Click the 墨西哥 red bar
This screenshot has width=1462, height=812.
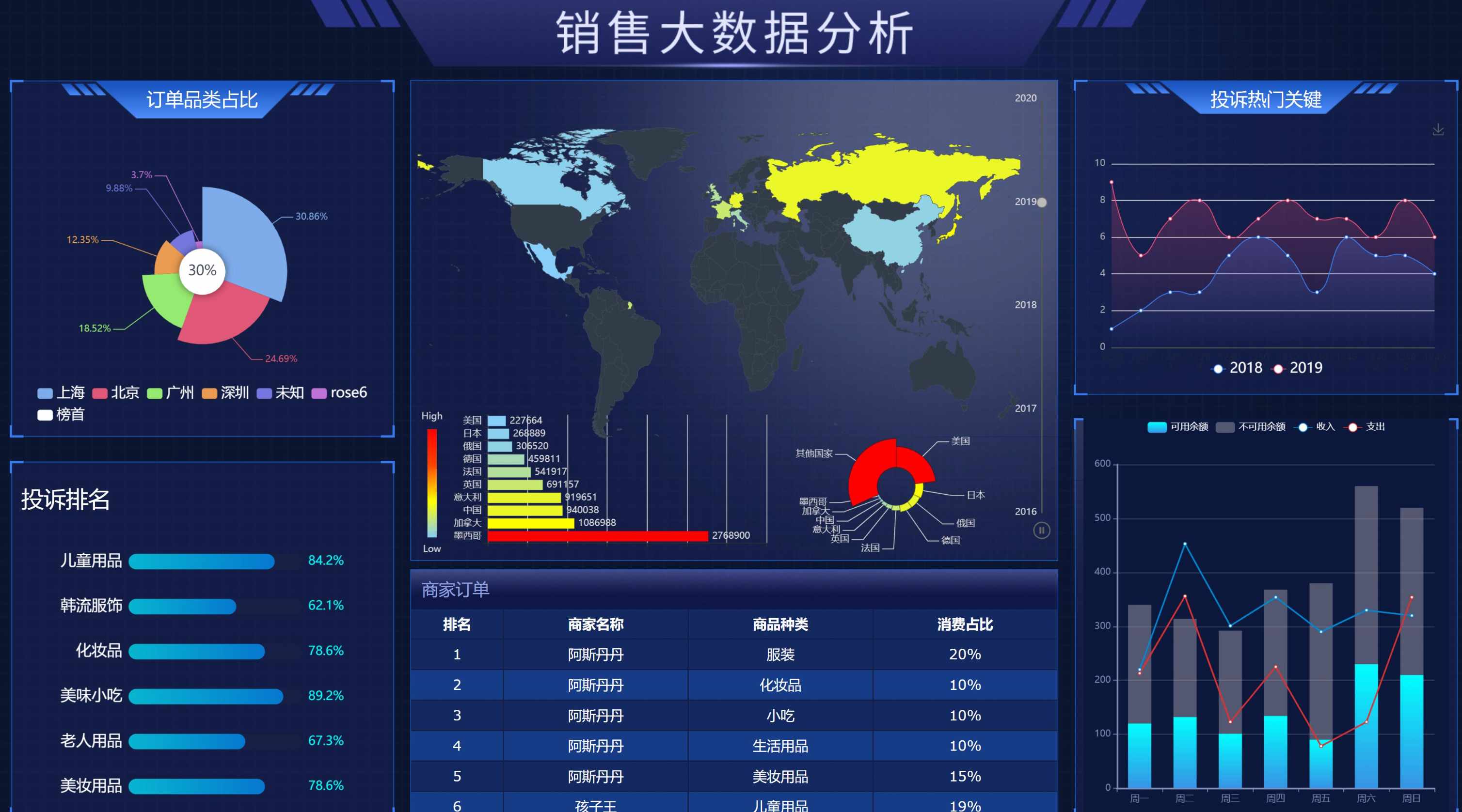tap(597, 536)
